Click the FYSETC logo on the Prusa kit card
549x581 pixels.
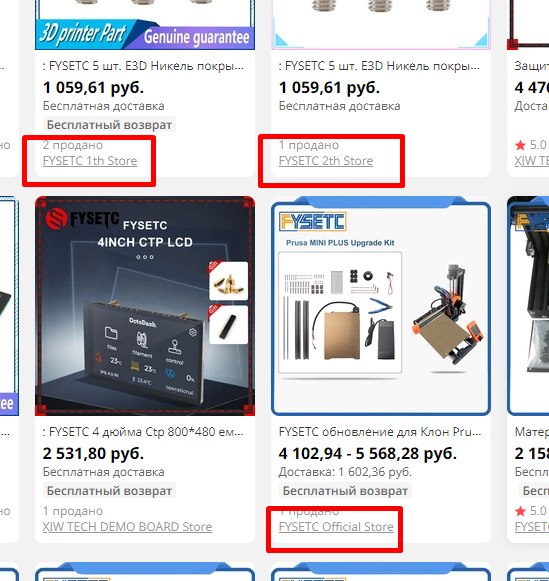point(313,222)
